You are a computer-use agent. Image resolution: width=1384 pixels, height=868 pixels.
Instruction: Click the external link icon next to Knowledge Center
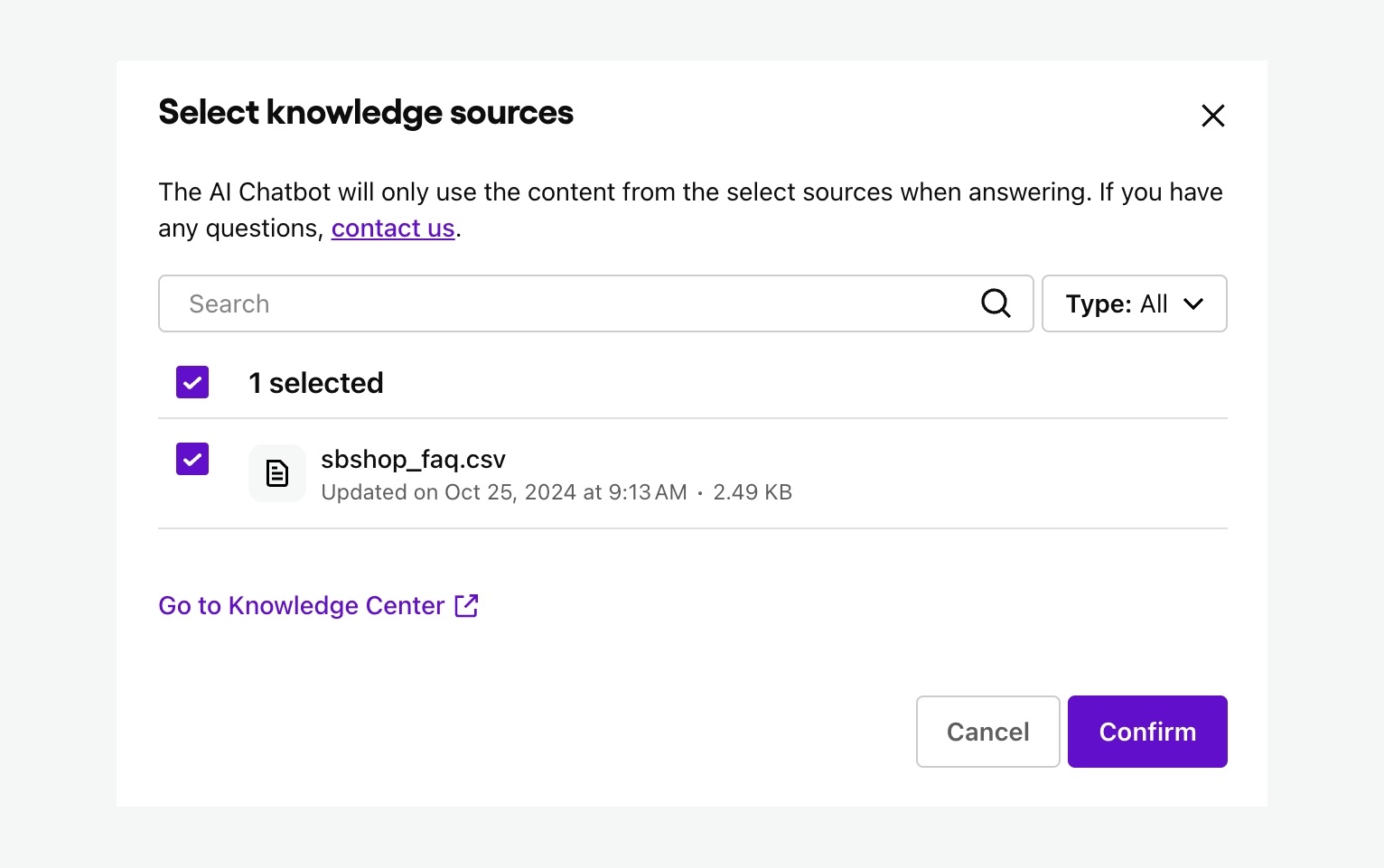466,605
